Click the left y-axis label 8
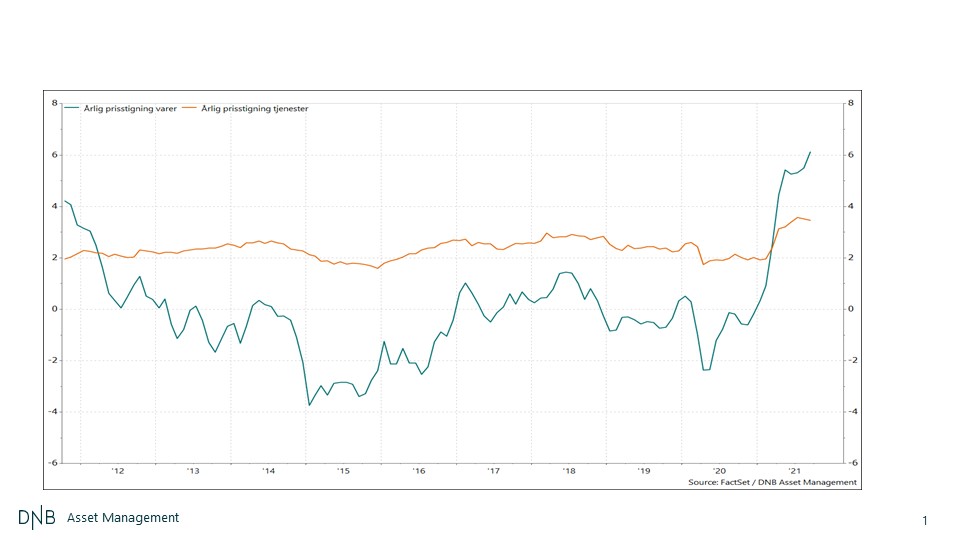960x540 pixels. tap(54, 103)
